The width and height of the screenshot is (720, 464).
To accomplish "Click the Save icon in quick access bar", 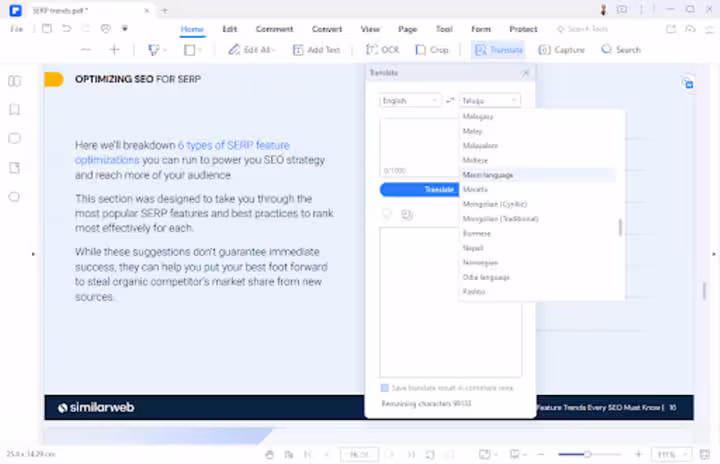I will (47, 28).
